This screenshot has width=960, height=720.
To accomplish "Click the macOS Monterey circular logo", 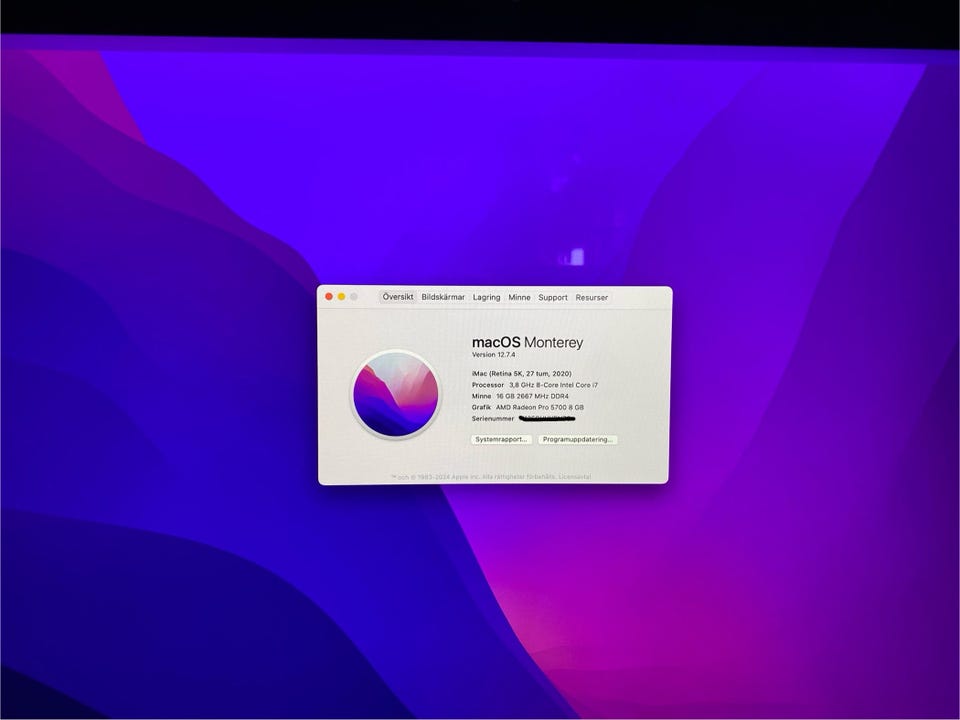I will point(396,395).
